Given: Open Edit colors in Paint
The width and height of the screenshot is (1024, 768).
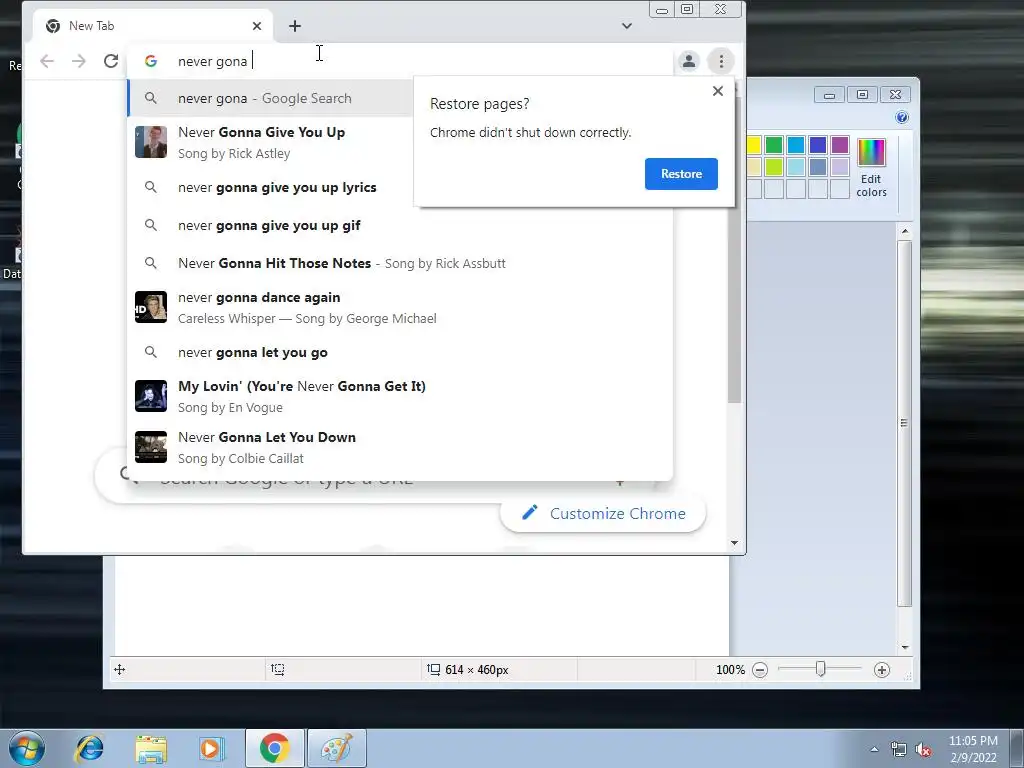Looking at the screenshot, I should click(871, 168).
